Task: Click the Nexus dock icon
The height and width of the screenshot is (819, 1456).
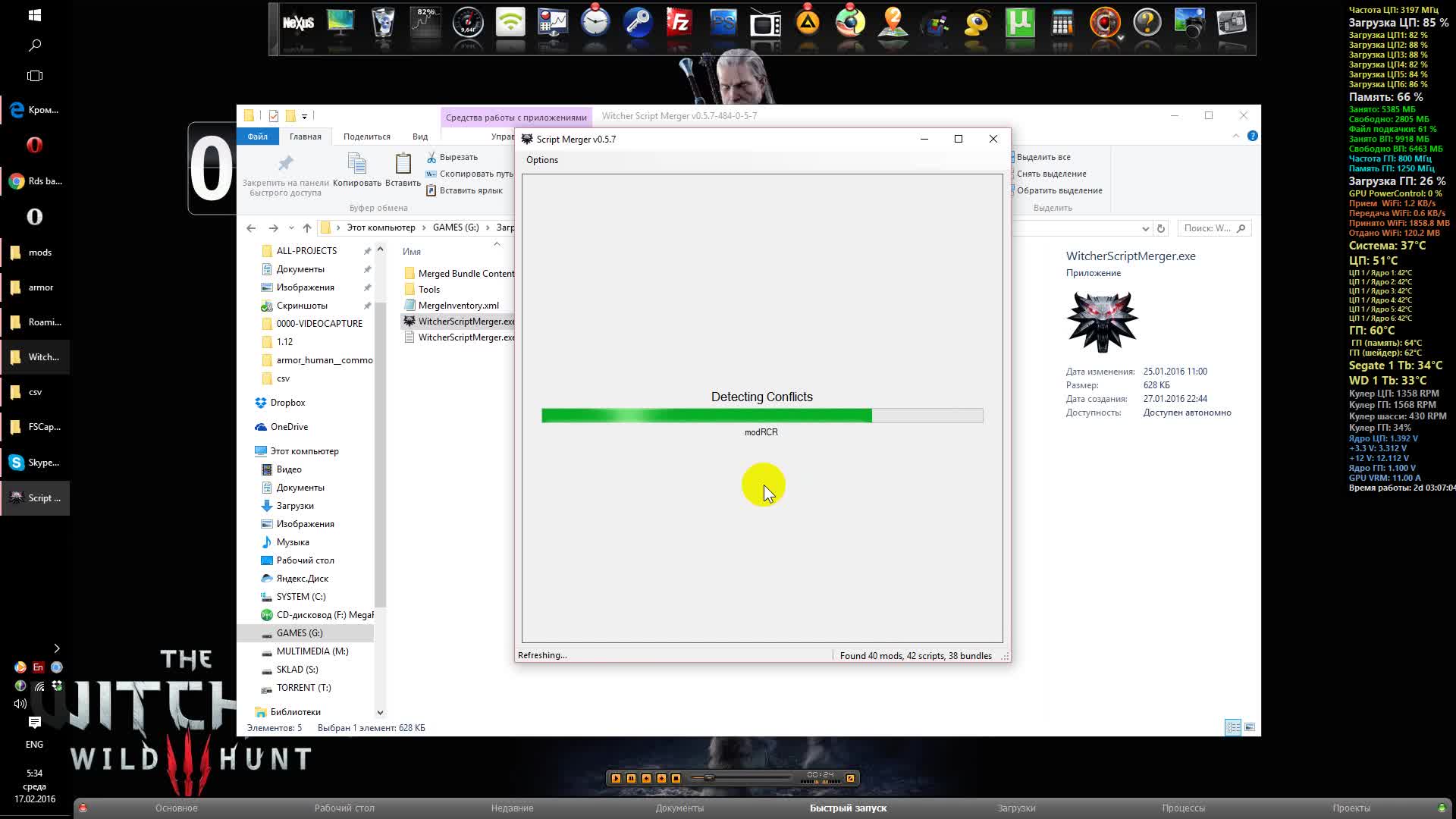Action: [x=298, y=23]
